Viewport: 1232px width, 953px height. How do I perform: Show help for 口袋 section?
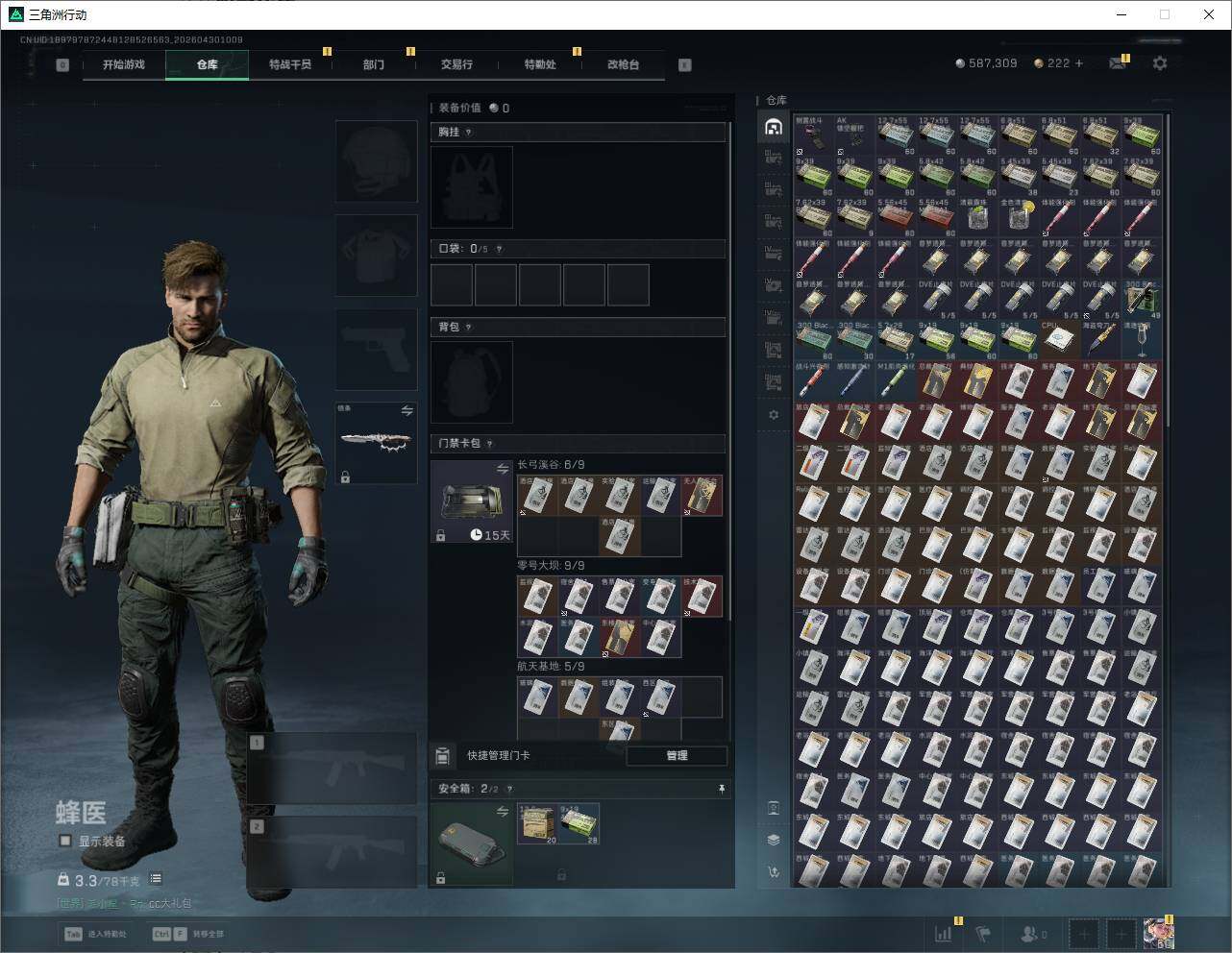499,249
